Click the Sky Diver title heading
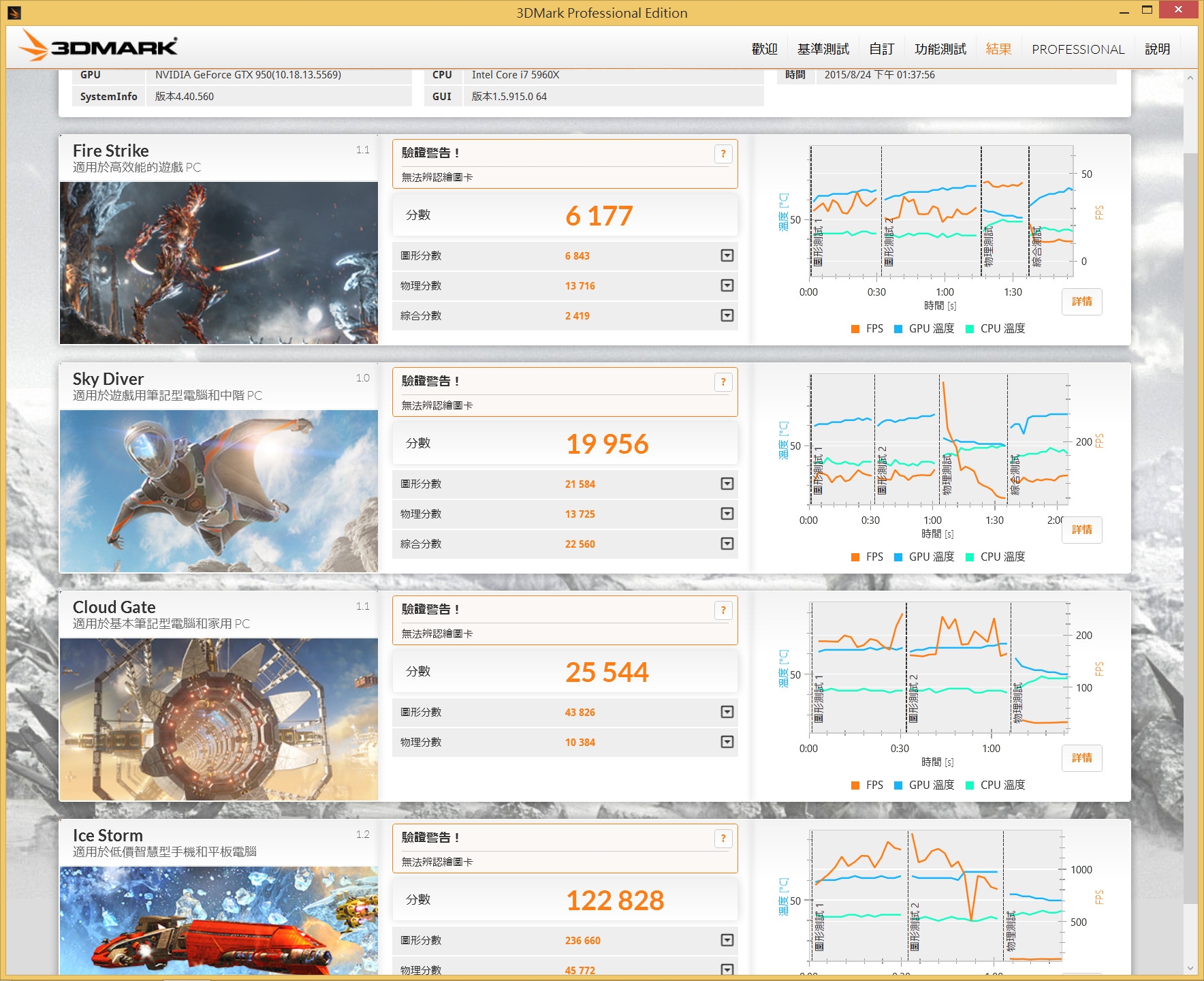 point(108,379)
